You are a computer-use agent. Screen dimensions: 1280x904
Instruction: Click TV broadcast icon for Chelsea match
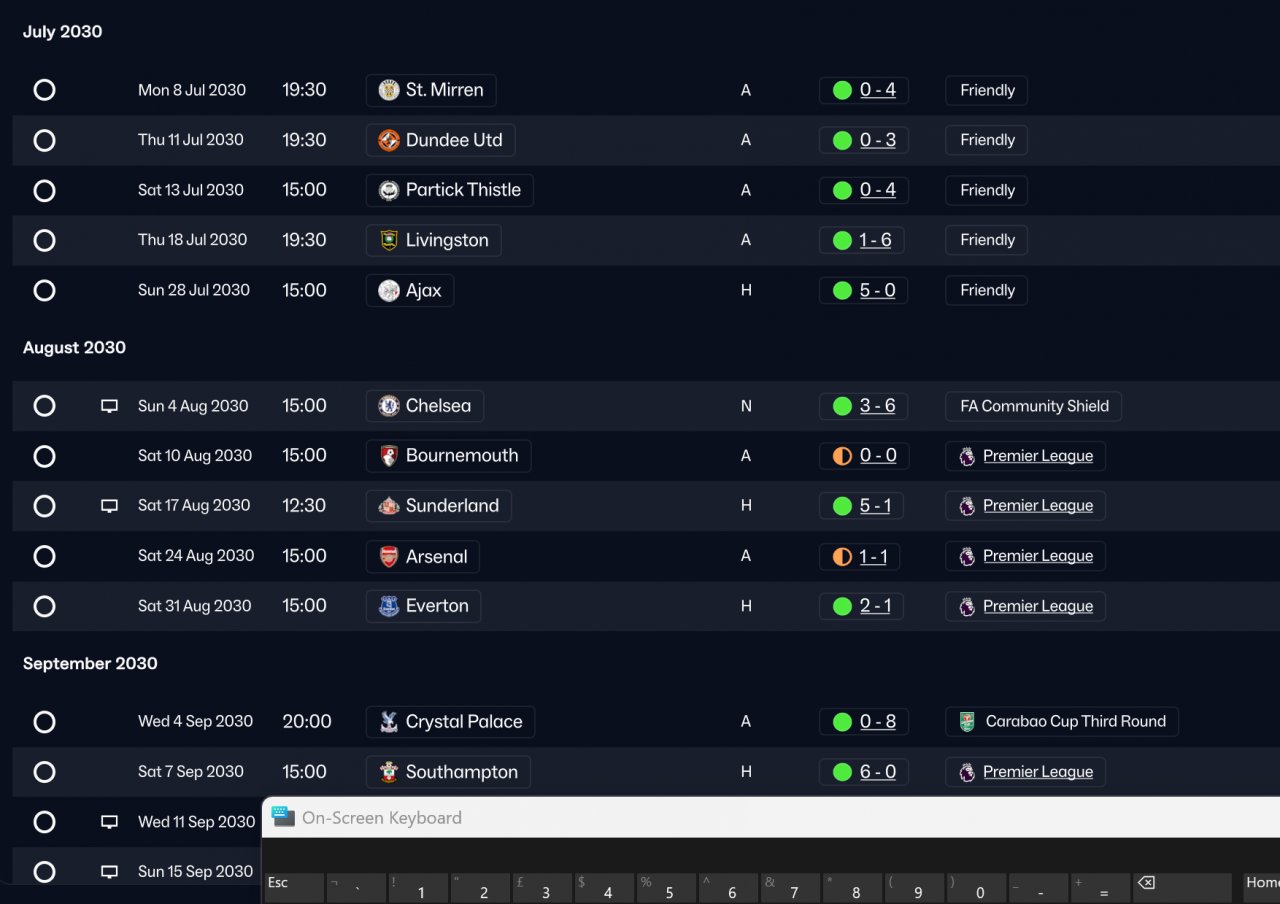point(110,406)
